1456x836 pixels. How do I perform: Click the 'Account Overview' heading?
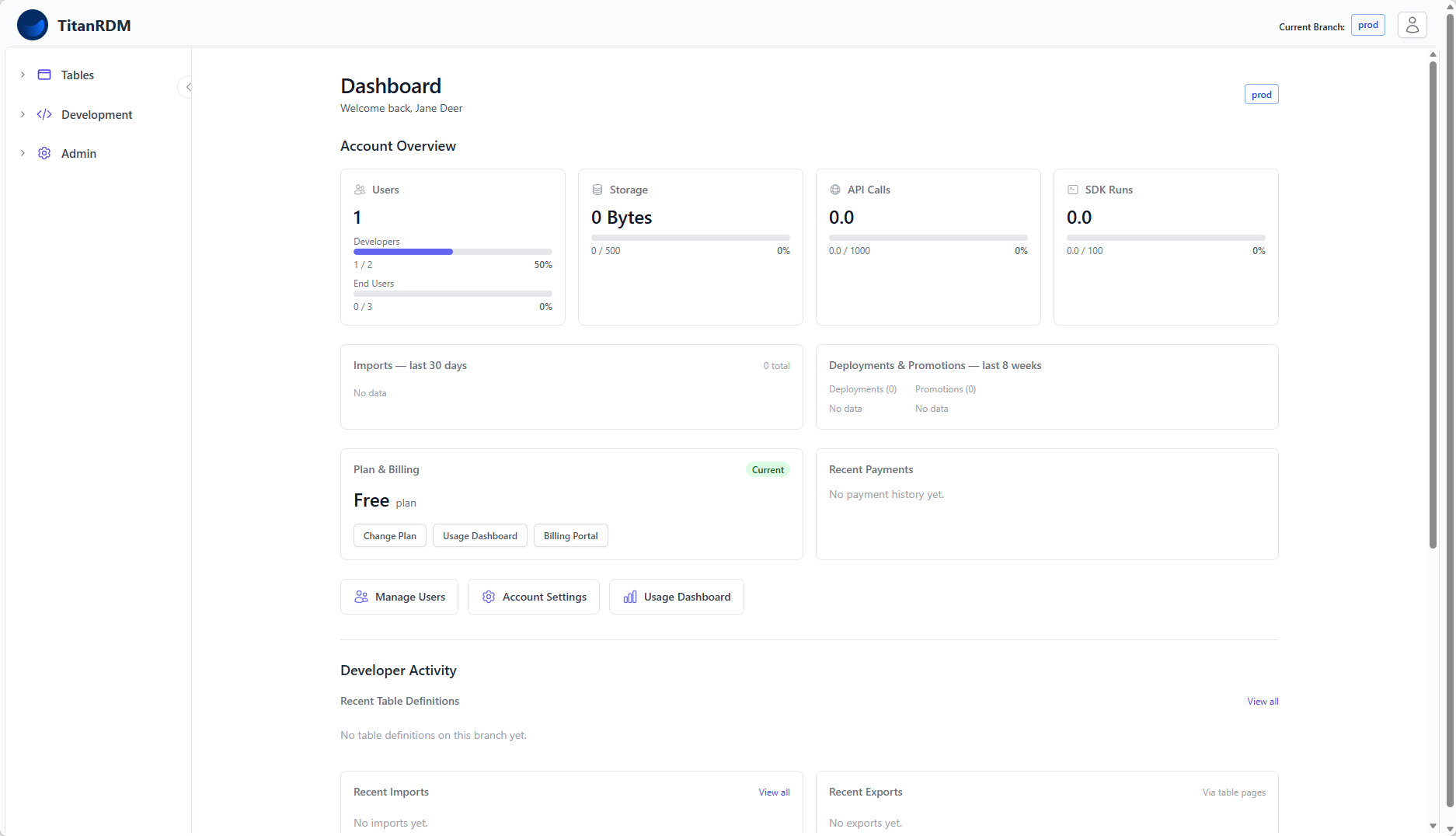click(x=398, y=146)
